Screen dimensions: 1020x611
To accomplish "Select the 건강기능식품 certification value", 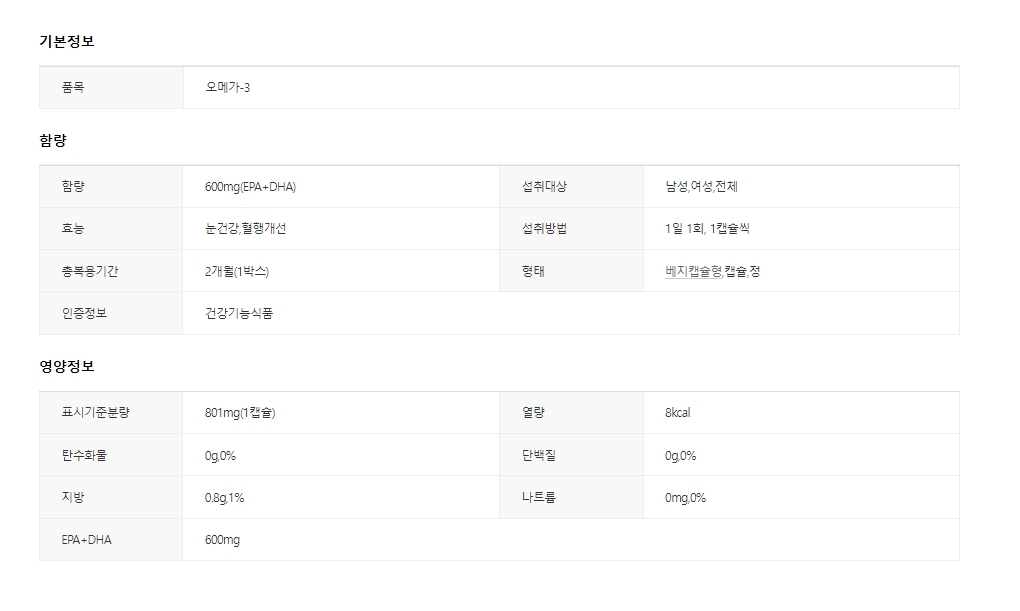I will tap(238, 313).
